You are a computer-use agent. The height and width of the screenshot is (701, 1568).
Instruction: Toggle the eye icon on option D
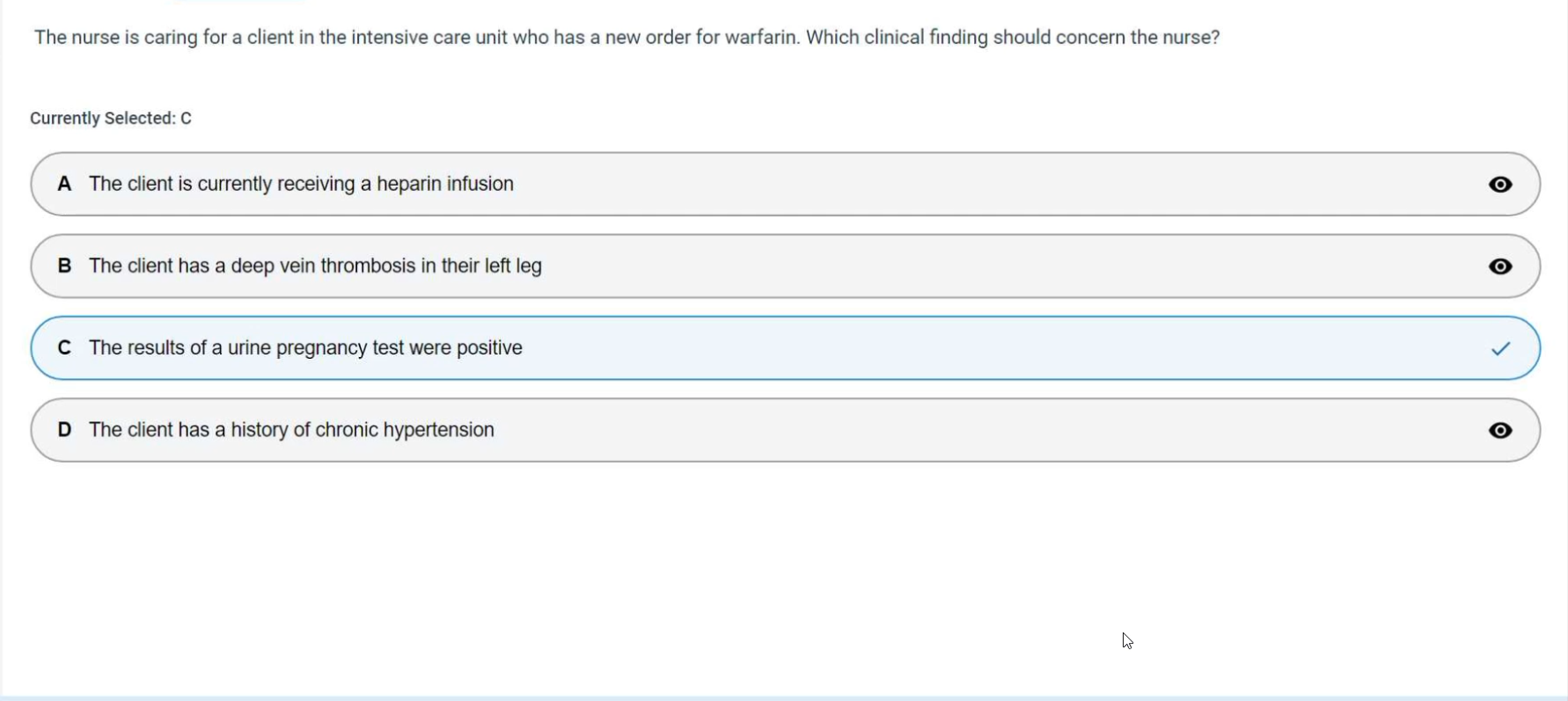pos(1500,430)
